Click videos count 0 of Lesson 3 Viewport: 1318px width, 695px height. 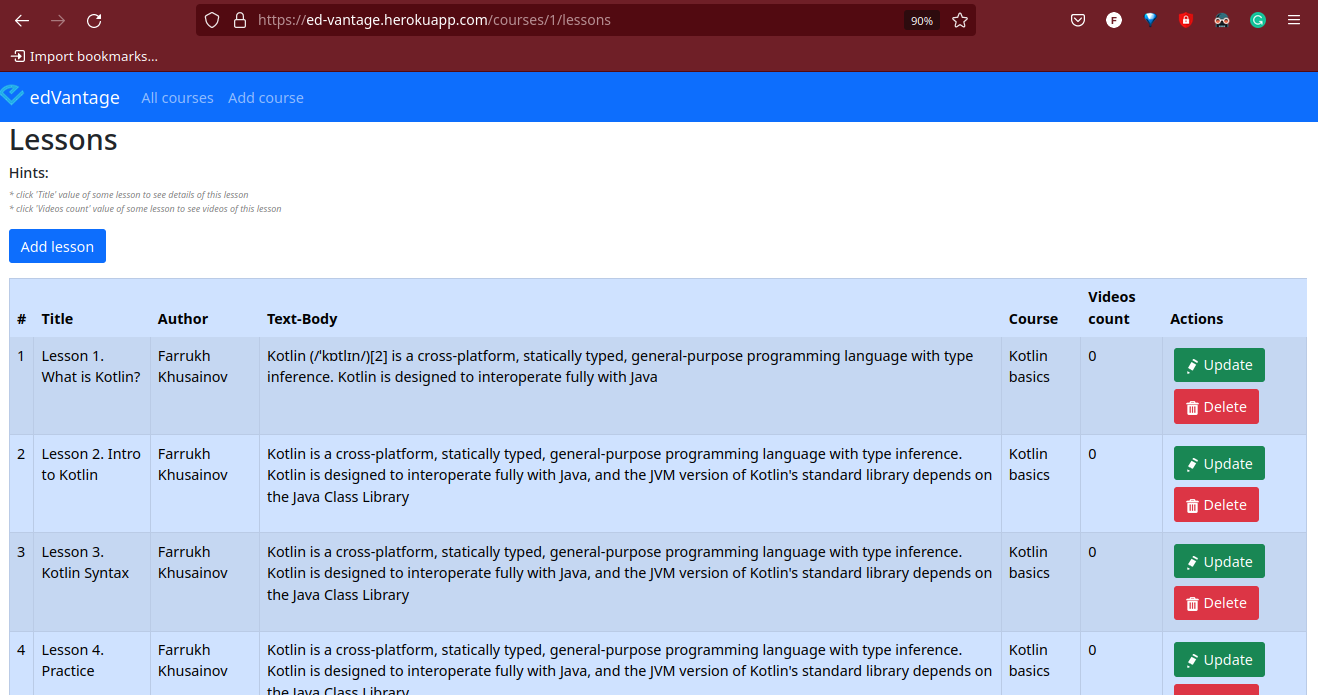point(1092,552)
